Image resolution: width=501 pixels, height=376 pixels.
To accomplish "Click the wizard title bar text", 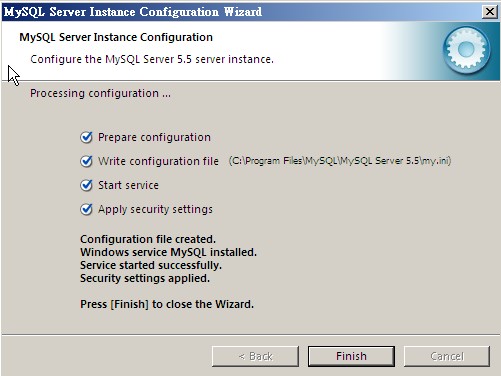I will point(133,12).
